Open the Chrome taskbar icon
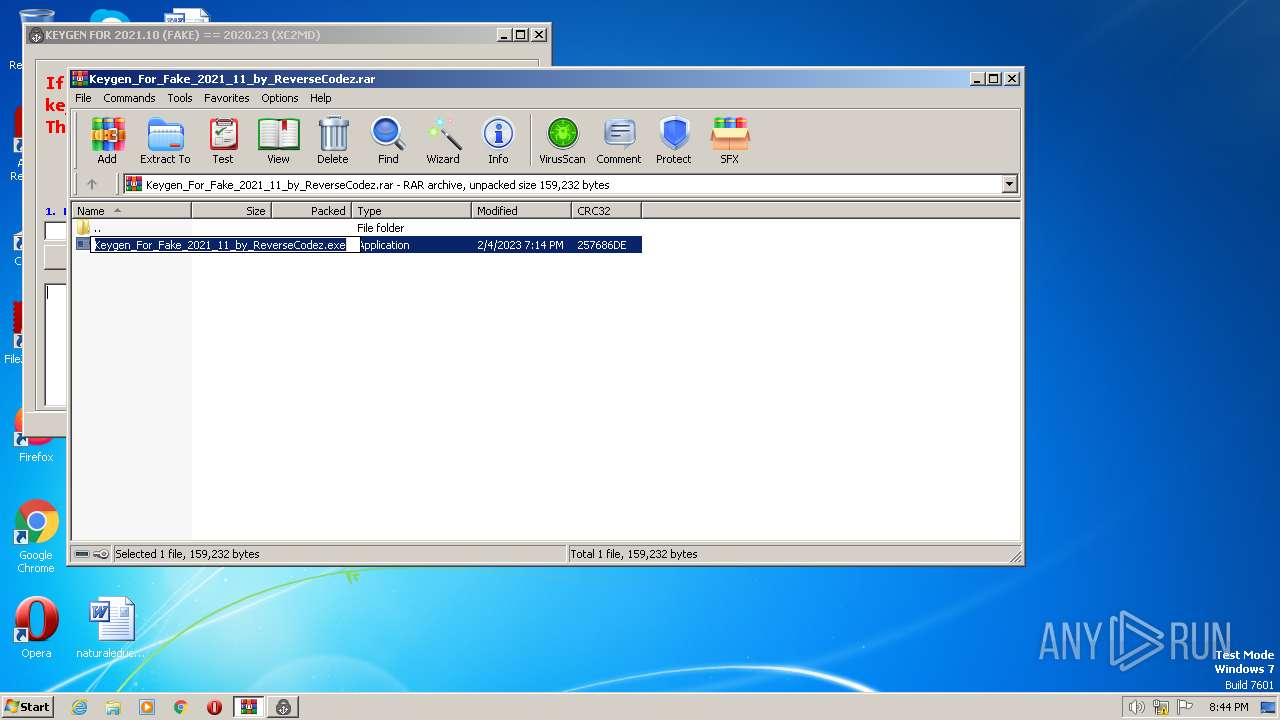The image size is (1280, 720). (x=181, y=707)
